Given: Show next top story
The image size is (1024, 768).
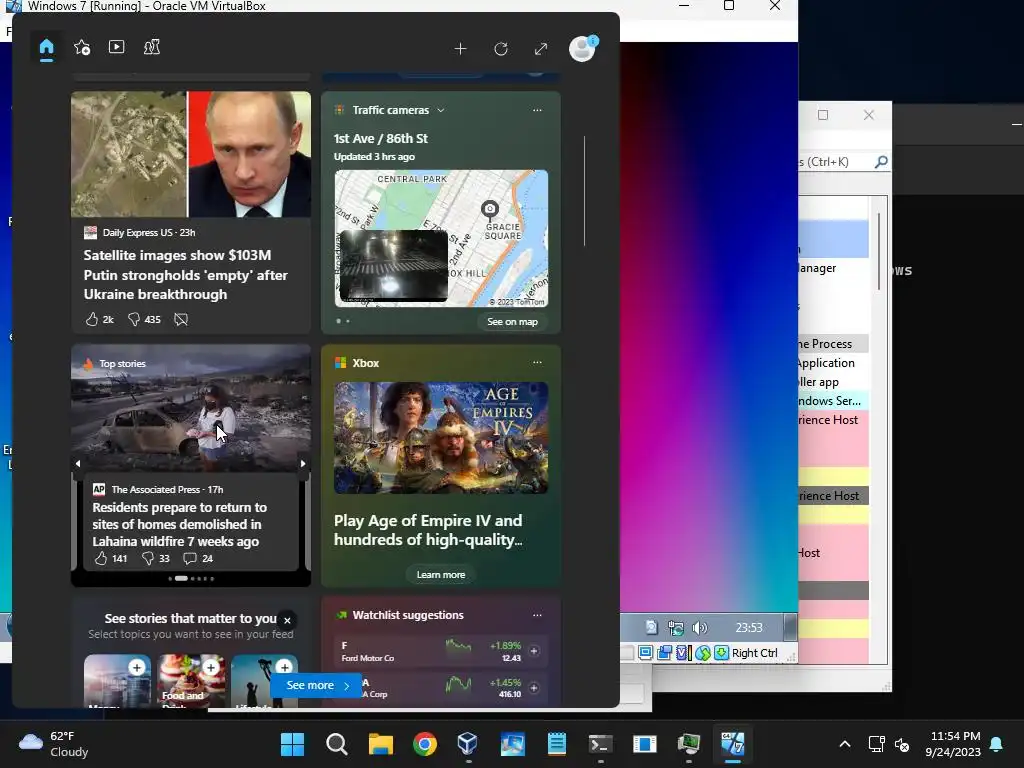Looking at the screenshot, I should coord(303,463).
